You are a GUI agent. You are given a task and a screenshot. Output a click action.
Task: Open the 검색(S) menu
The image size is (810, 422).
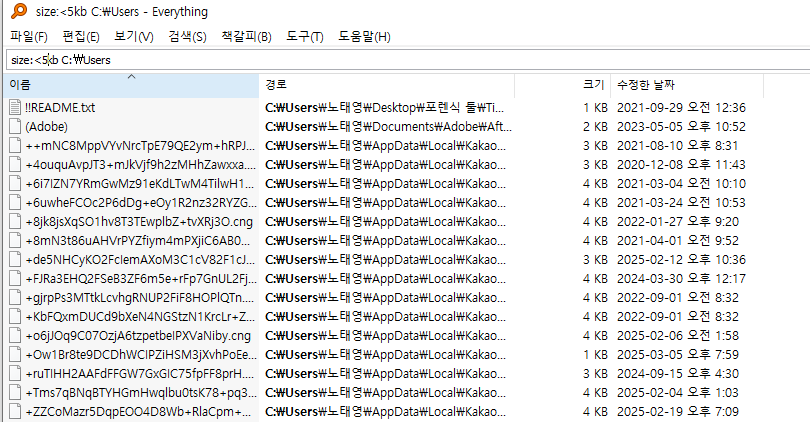(187, 37)
